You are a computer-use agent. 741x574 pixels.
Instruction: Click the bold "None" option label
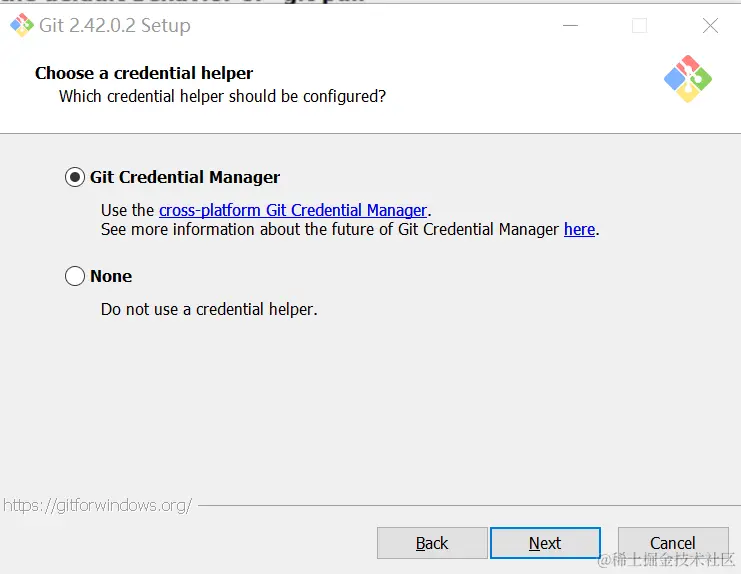[111, 276]
